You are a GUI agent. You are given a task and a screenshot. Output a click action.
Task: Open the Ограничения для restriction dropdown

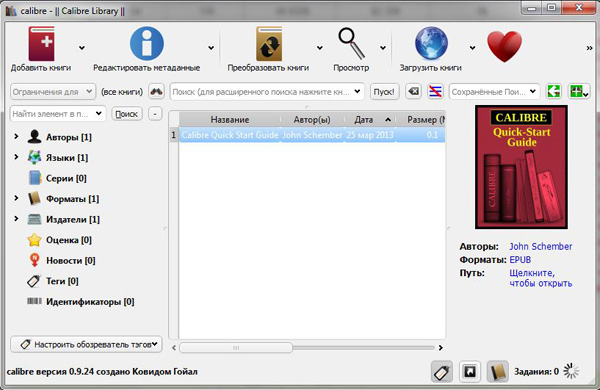pyautogui.click(x=53, y=92)
